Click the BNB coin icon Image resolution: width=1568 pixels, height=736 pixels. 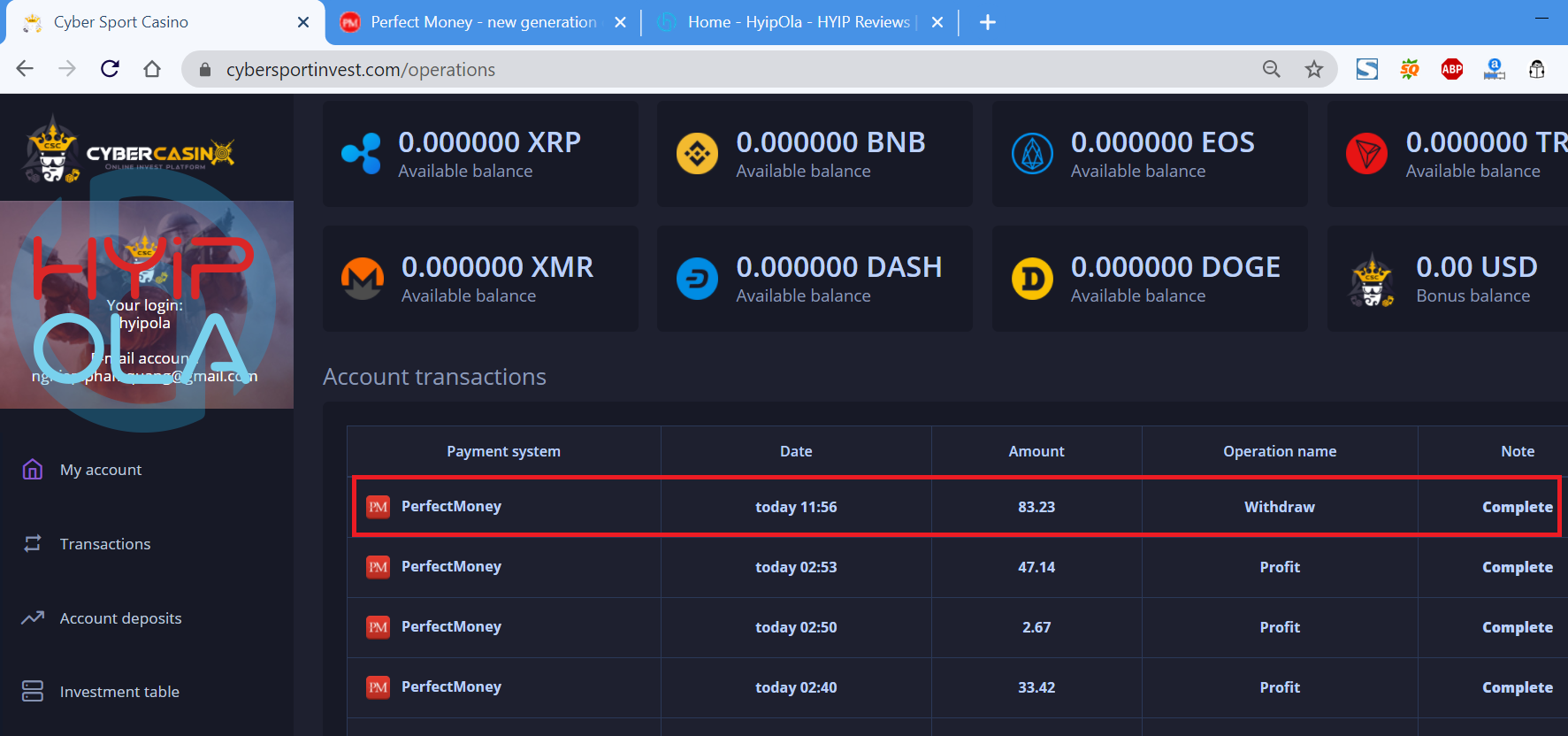697,154
